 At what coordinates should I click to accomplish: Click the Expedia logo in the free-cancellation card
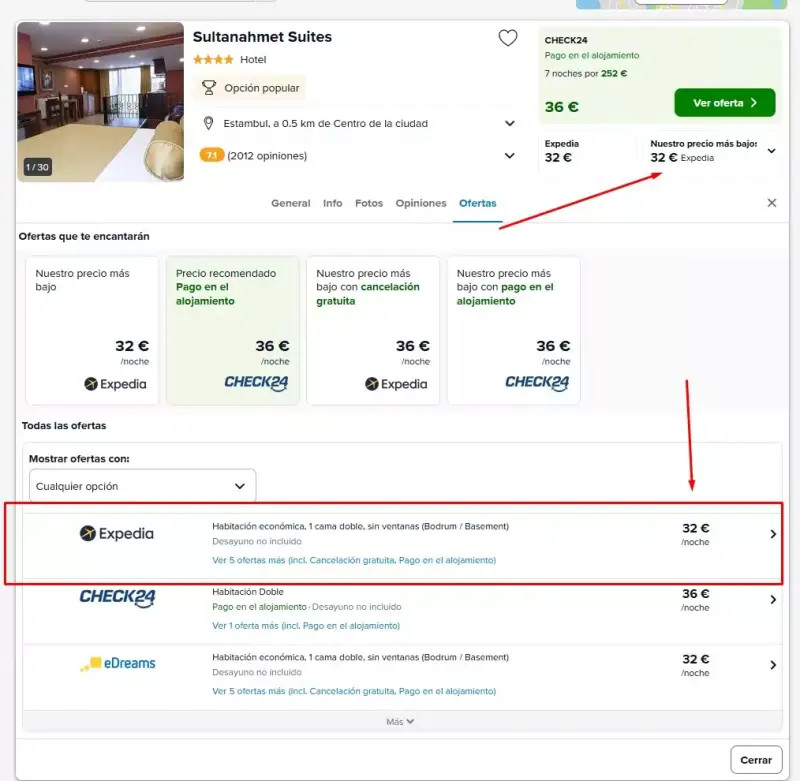pos(396,384)
